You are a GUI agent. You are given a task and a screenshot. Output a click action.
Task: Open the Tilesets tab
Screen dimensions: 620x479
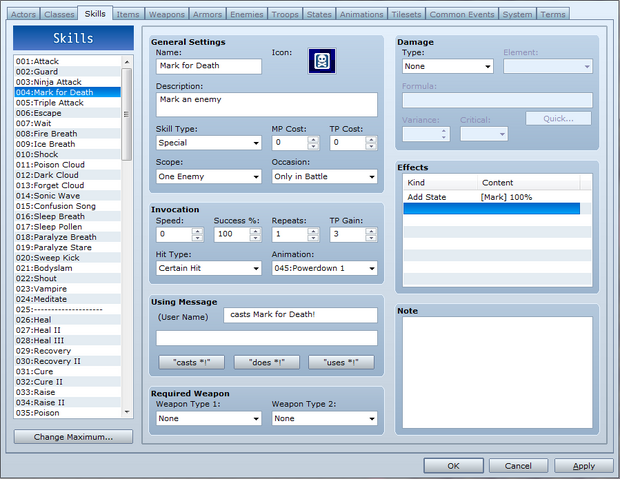point(406,14)
